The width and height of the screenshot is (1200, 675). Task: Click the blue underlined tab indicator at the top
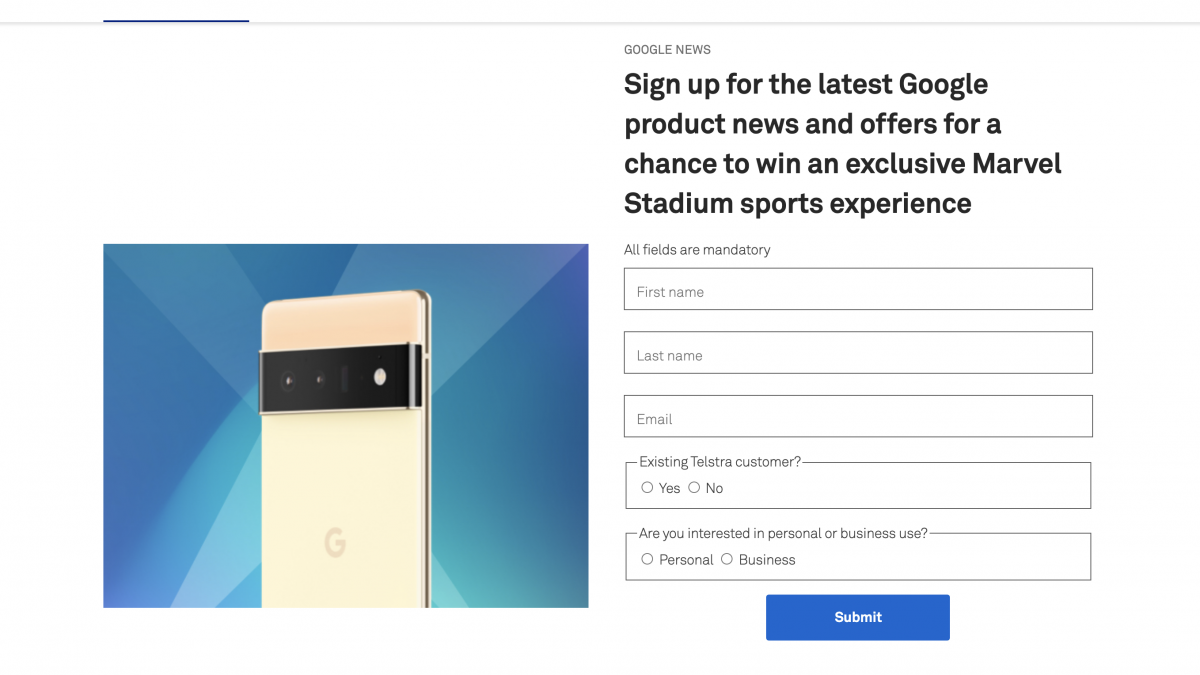click(176, 21)
